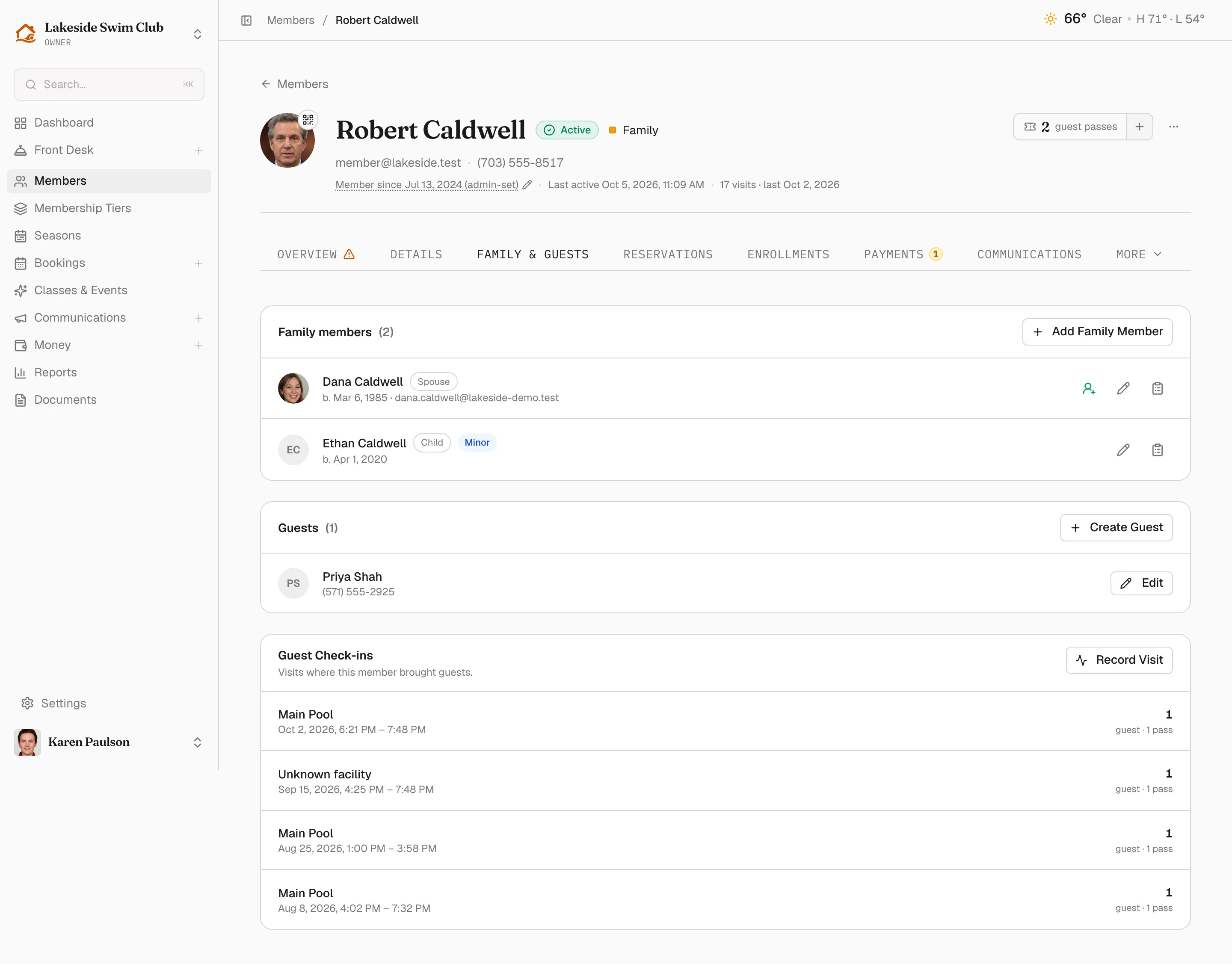Open the Enrollments tab
This screenshot has height=964, width=1232.
[x=788, y=254]
